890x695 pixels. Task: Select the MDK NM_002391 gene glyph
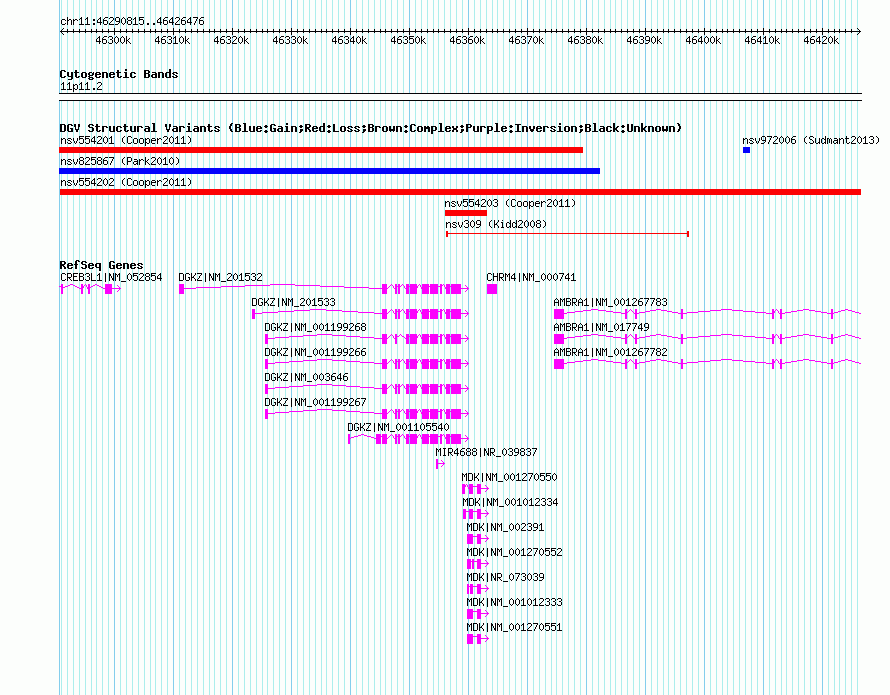point(478,539)
